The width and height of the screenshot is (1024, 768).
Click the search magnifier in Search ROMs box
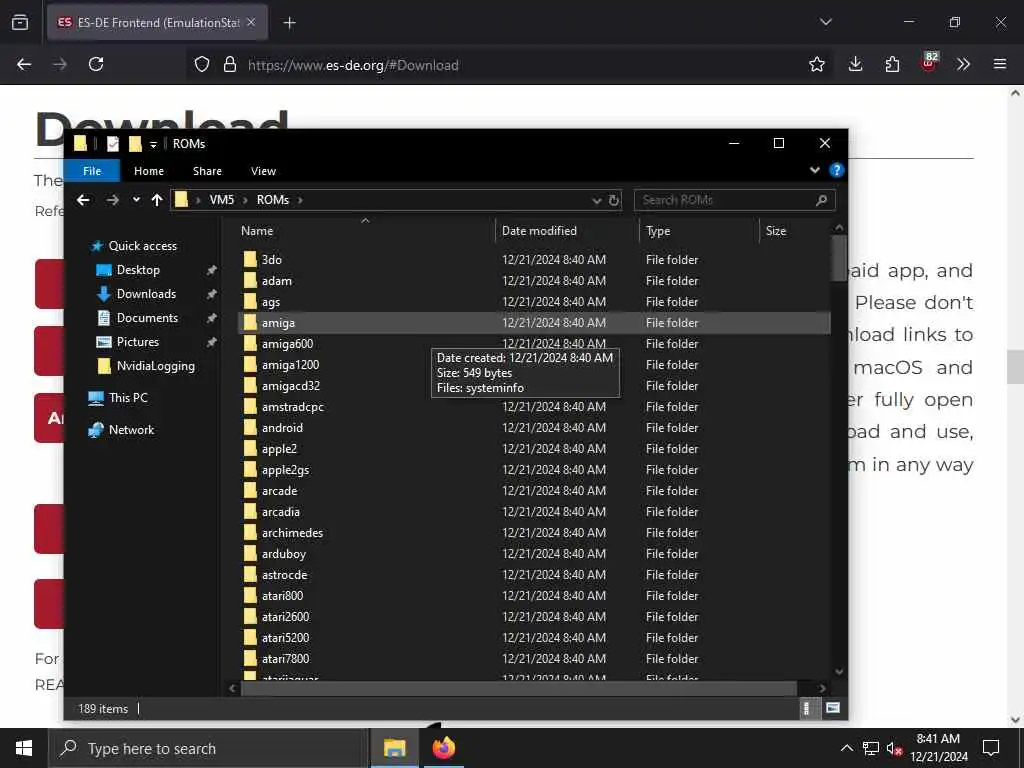pos(822,200)
